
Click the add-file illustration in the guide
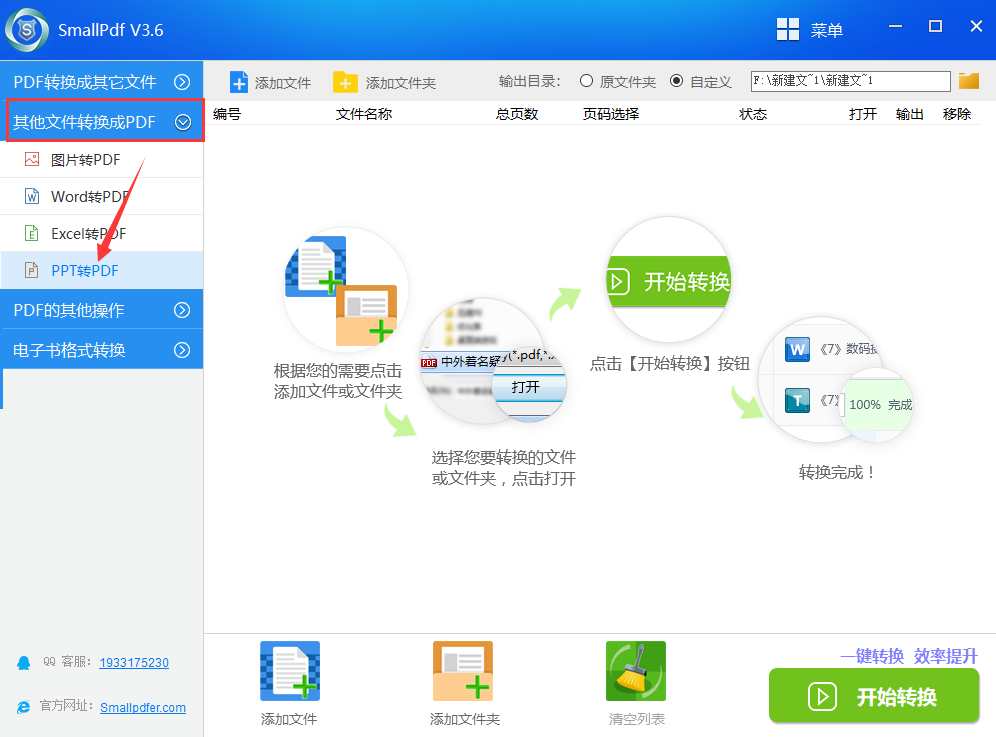(346, 290)
